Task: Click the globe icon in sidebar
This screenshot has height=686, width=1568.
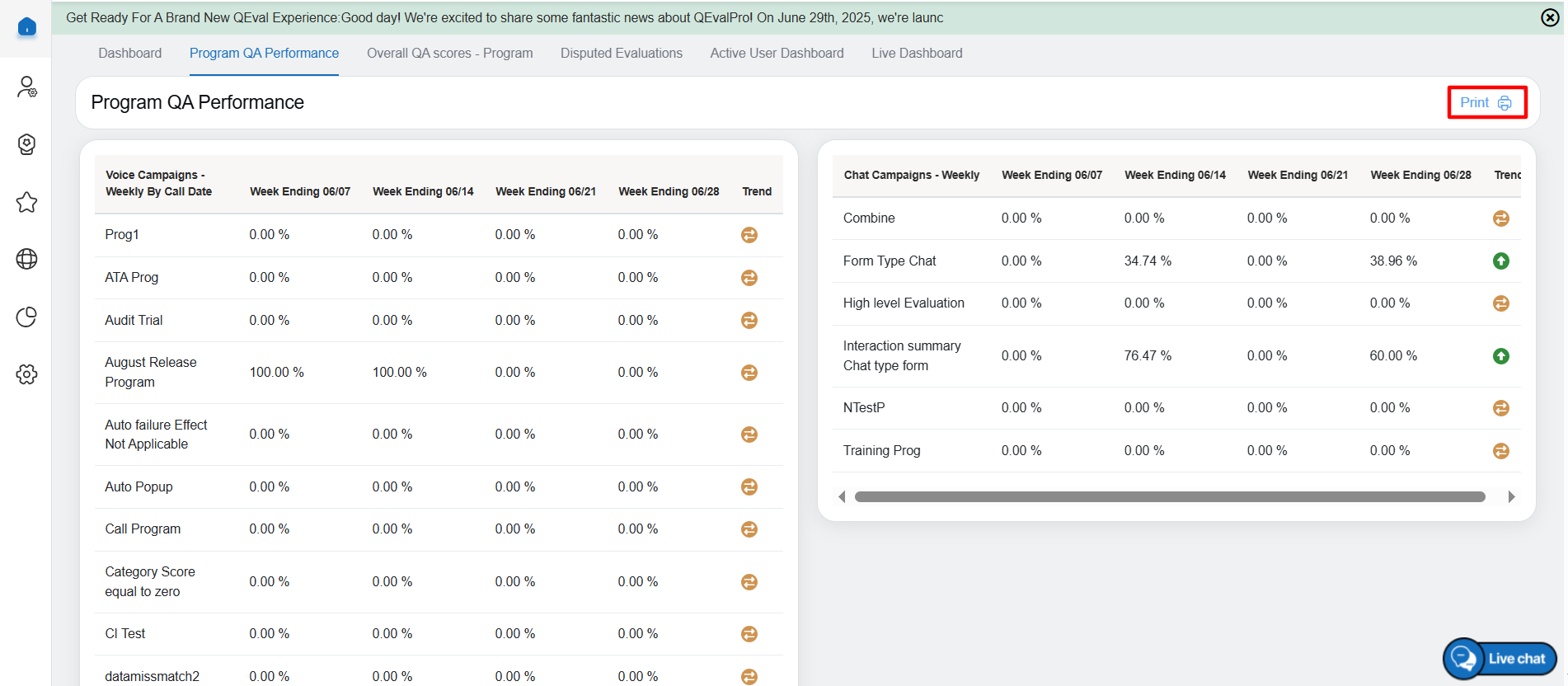Action: pyautogui.click(x=26, y=259)
